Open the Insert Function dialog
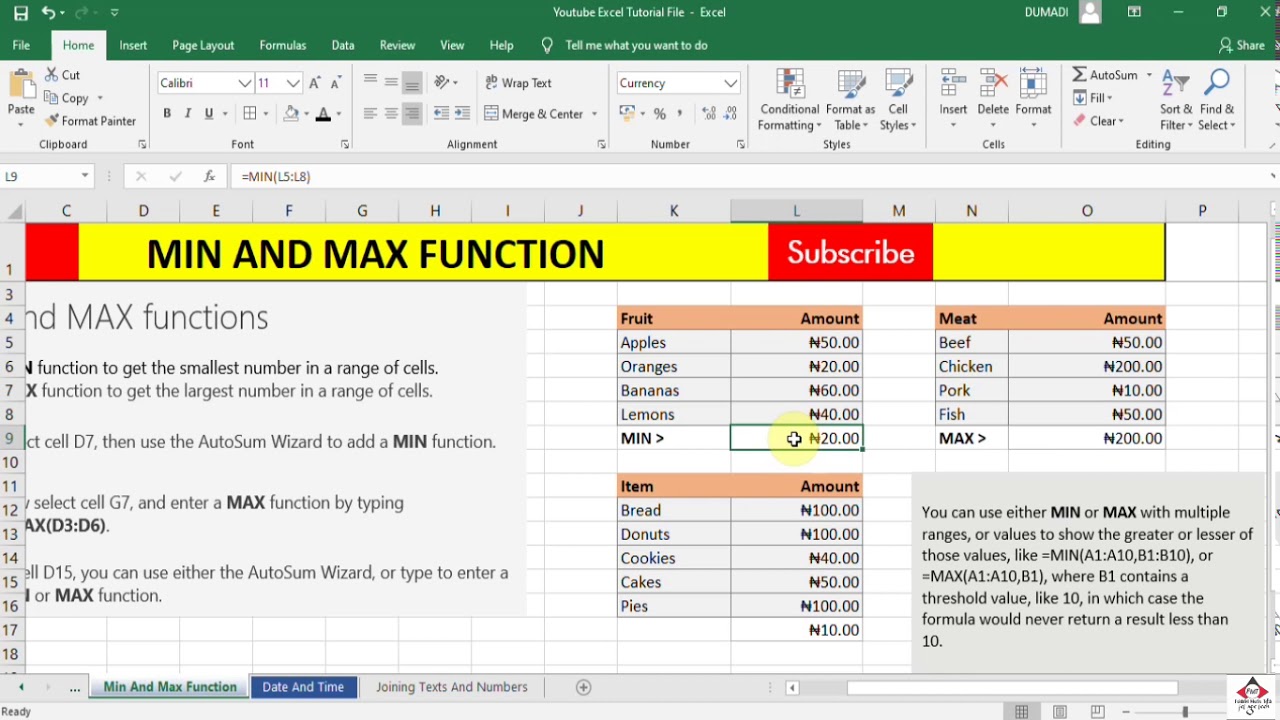Image resolution: width=1280 pixels, height=720 pixels. tap(209, 176)
